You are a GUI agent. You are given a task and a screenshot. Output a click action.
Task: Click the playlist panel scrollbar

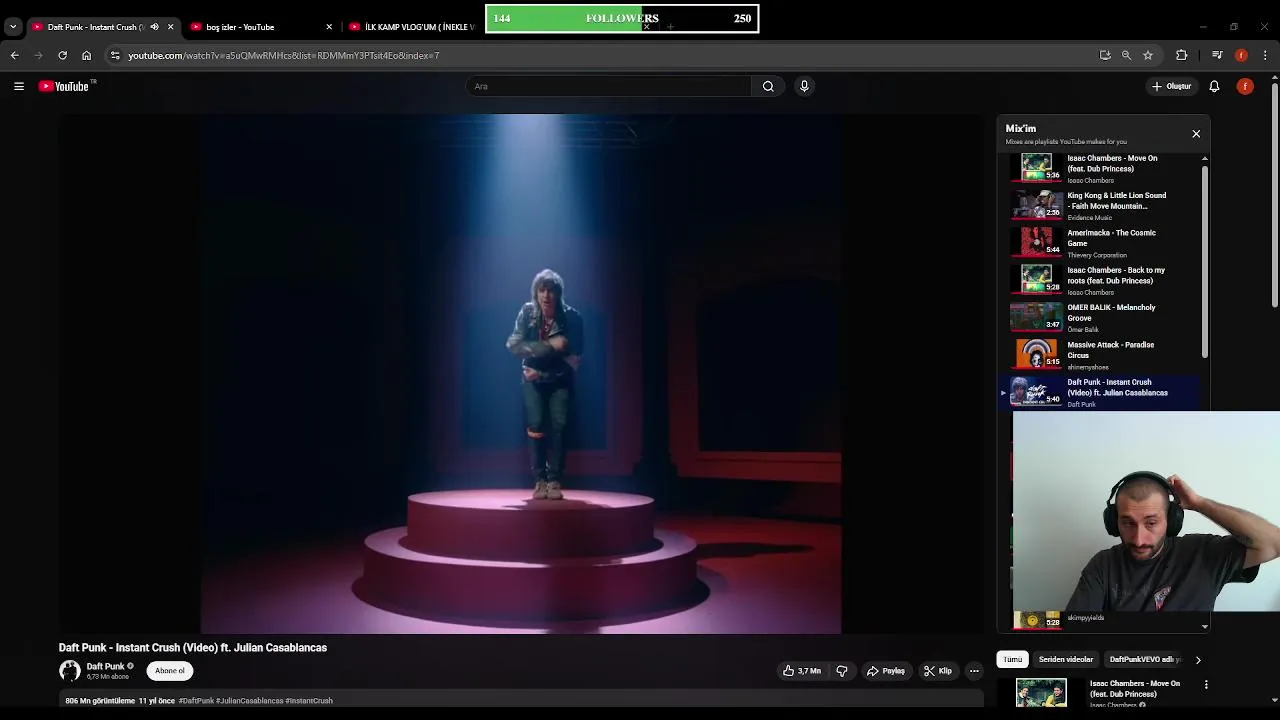tap(1204, 262)
